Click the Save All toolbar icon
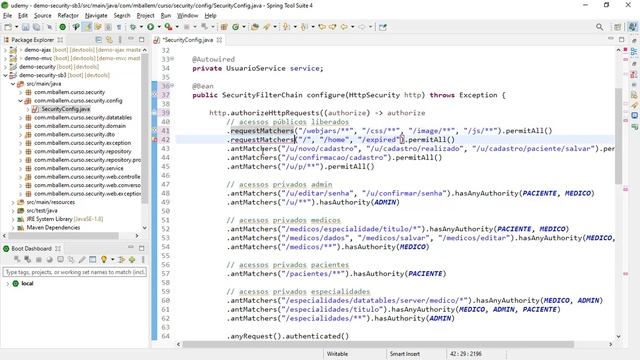This screenshot has width=640, height=360. coord(36,27)
